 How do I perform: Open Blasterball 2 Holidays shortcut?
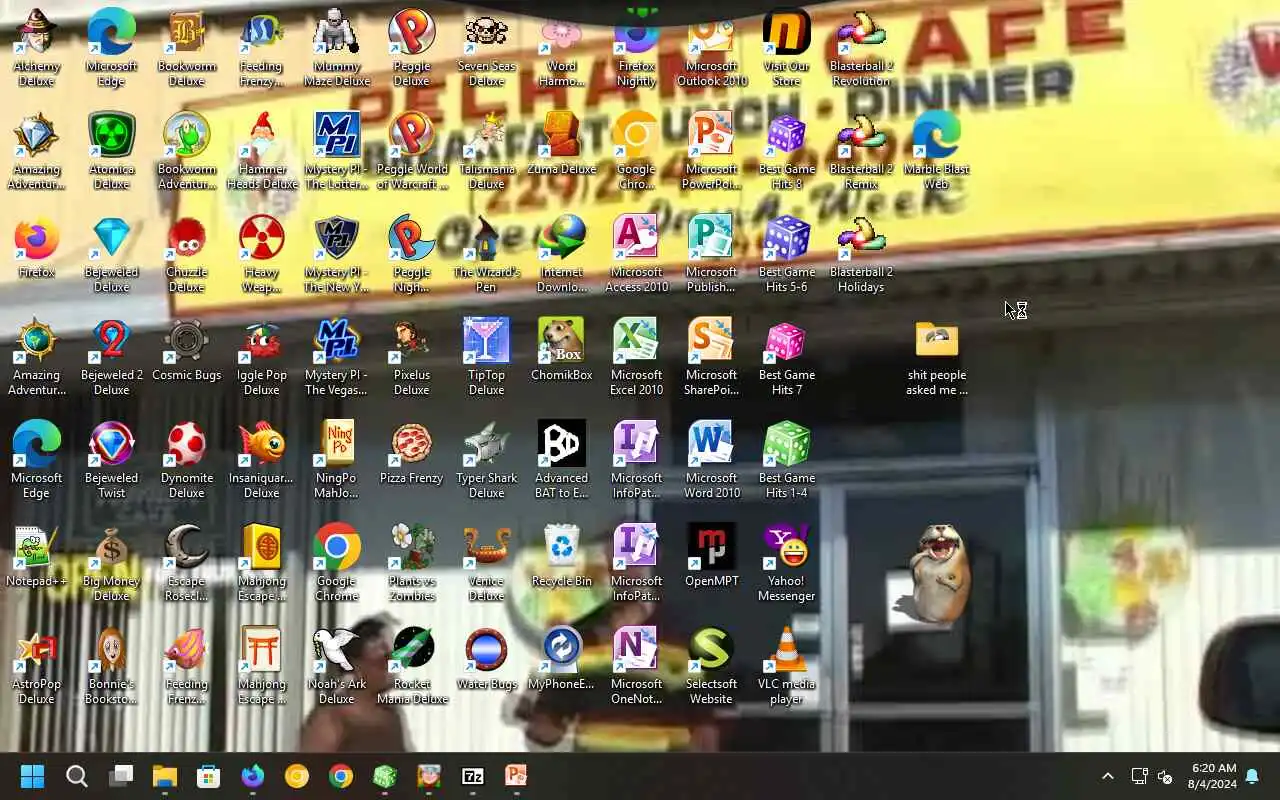tap(862, 254)
